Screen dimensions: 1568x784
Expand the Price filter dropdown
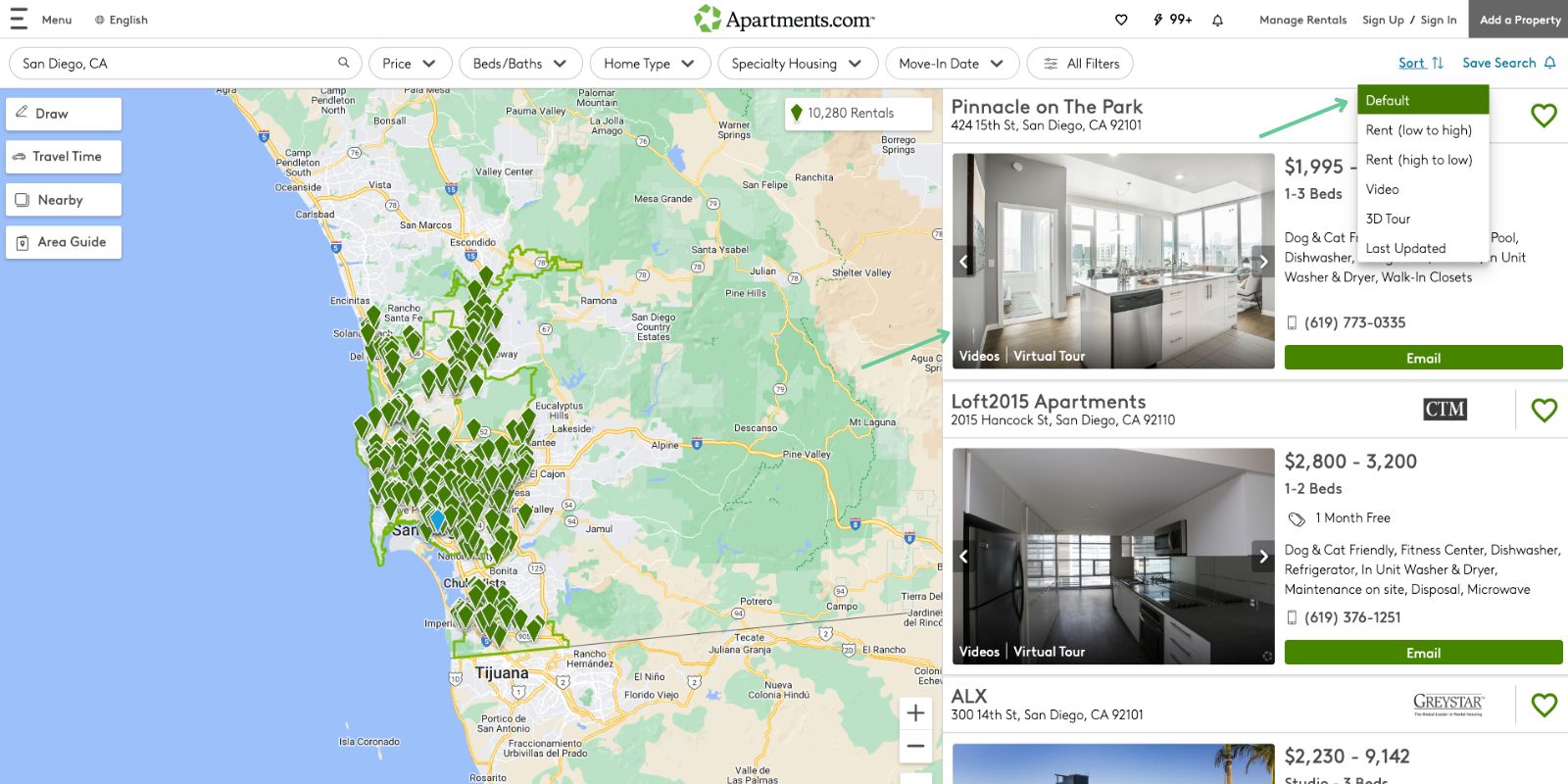coord(410,64)
